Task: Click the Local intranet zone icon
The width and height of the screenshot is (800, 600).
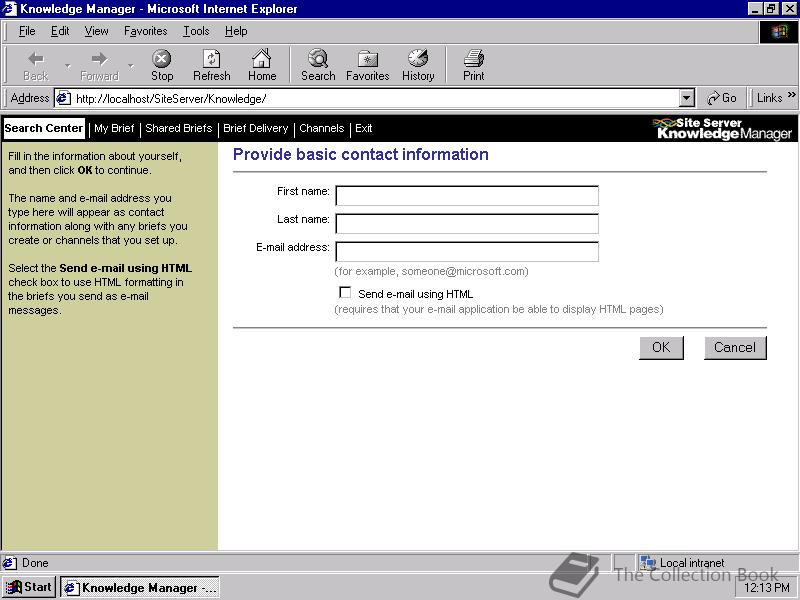Action: (647, 563)
